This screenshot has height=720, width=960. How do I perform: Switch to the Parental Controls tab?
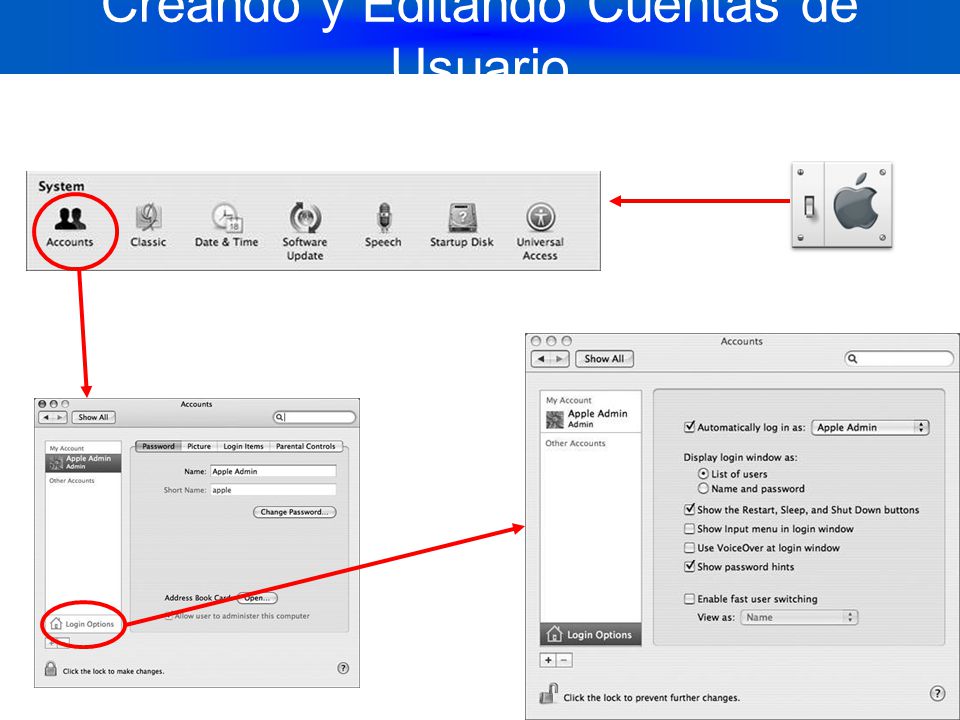[x=306, y=446]
